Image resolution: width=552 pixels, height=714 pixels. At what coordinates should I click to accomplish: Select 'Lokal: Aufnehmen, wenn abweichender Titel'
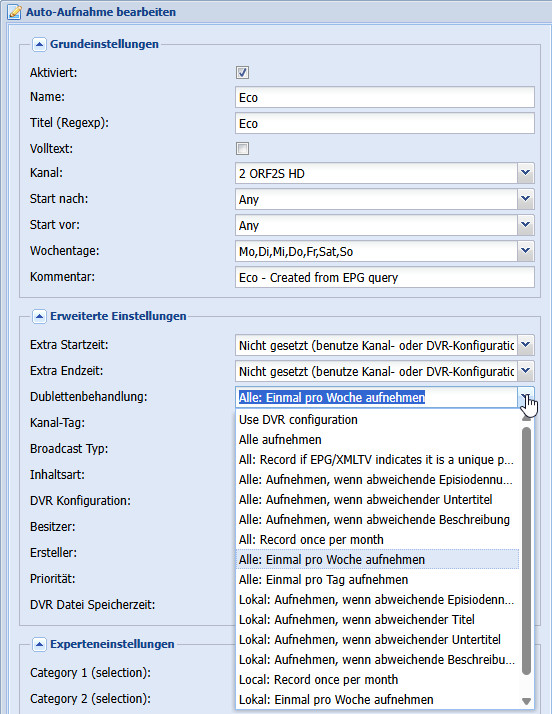[x=378, y=620]
